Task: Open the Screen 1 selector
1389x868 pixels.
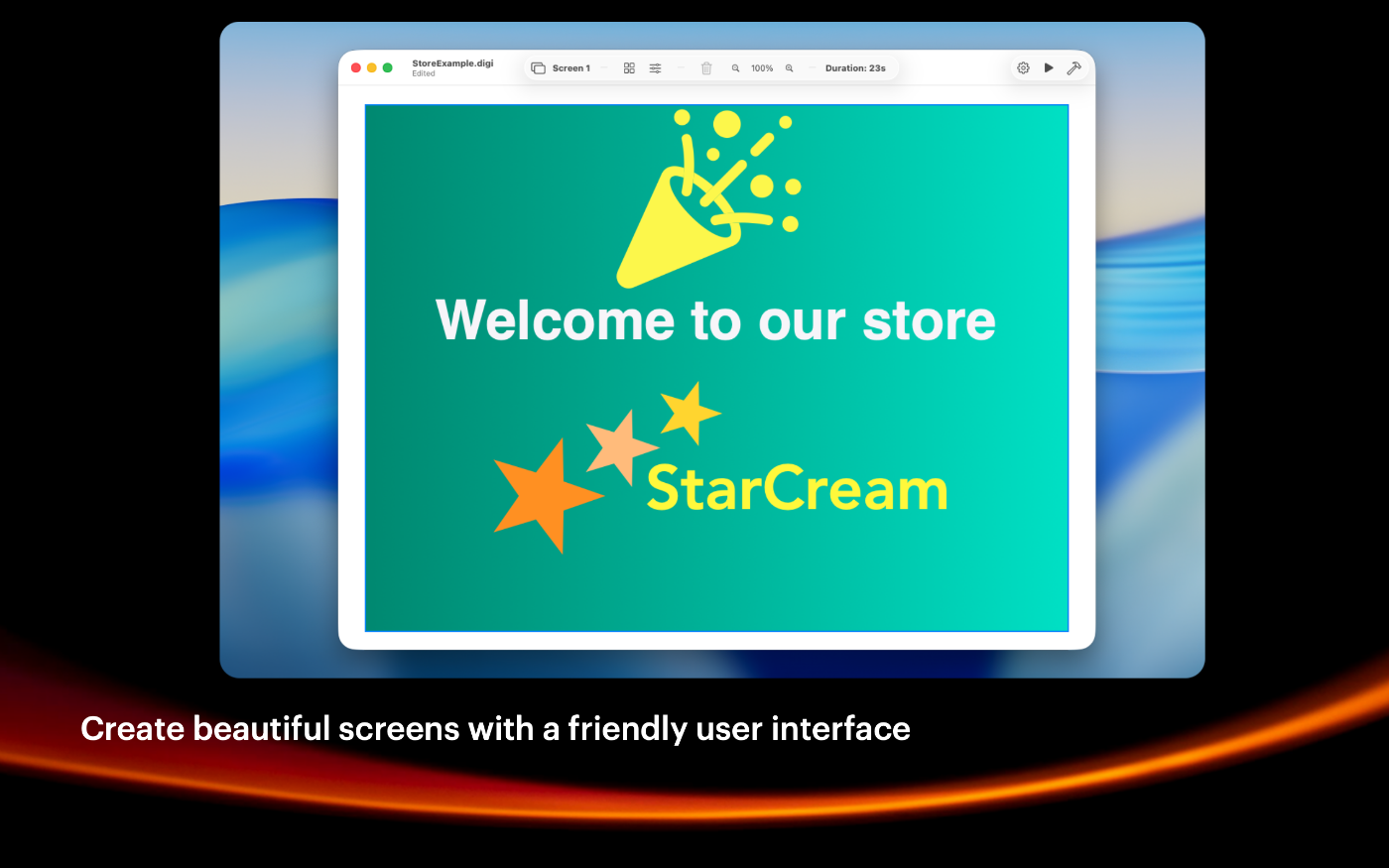Action: [562, 68]
